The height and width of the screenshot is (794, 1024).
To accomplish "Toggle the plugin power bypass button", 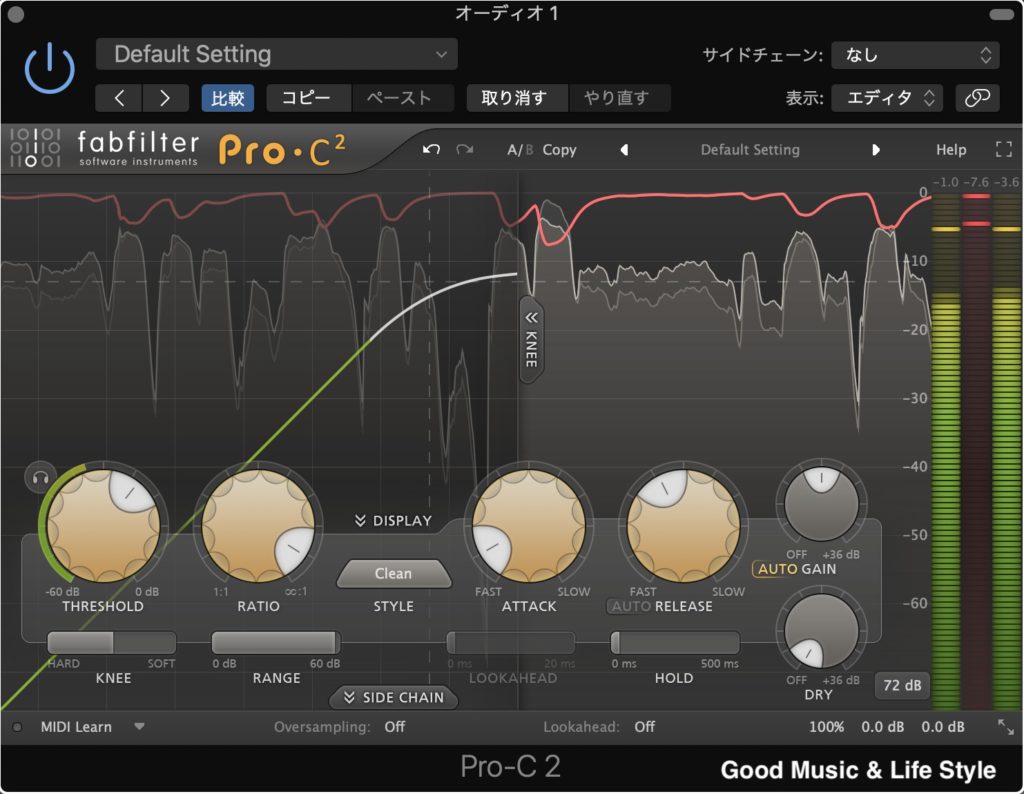I will click(50, 69).
